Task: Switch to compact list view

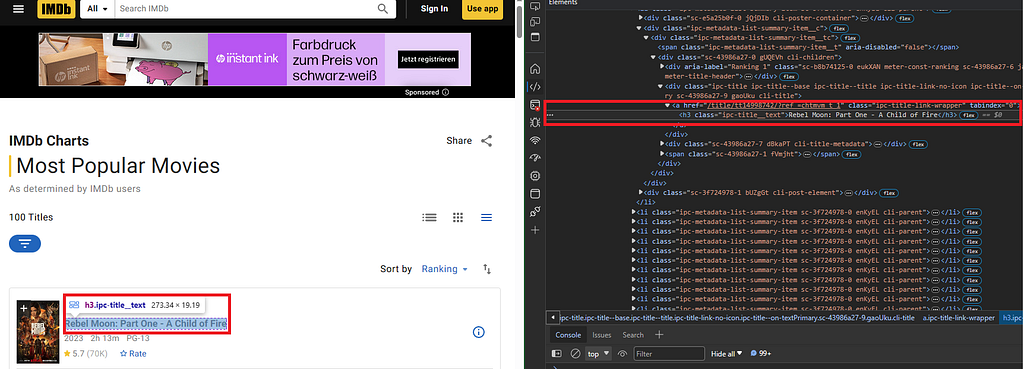Action: pos(487,217)
